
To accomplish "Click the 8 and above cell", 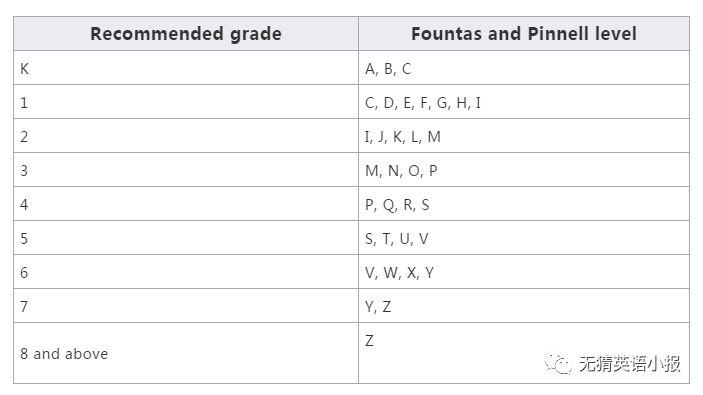I will [x=186, y=353].
